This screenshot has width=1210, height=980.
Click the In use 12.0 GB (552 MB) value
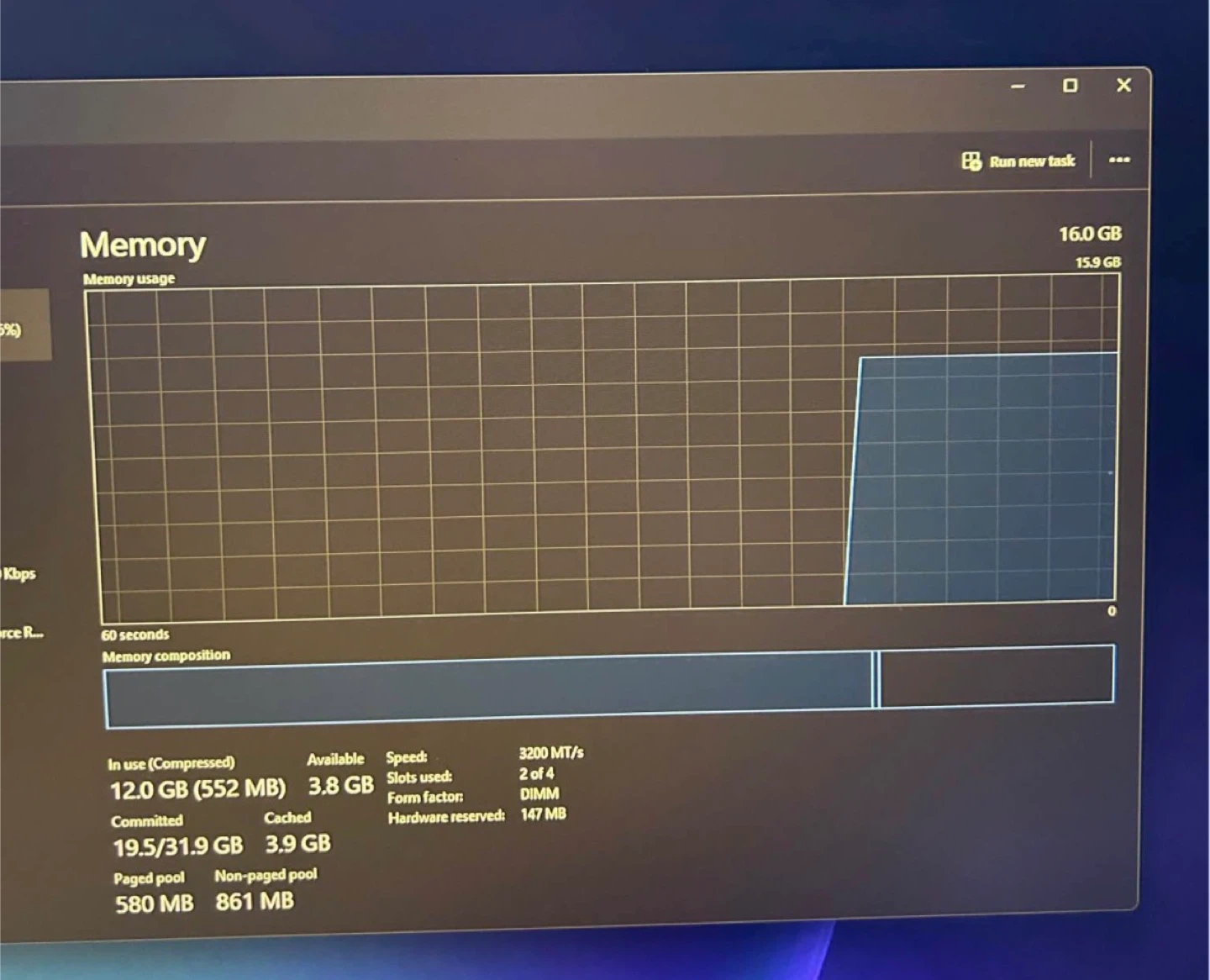(x=197, y=789)
